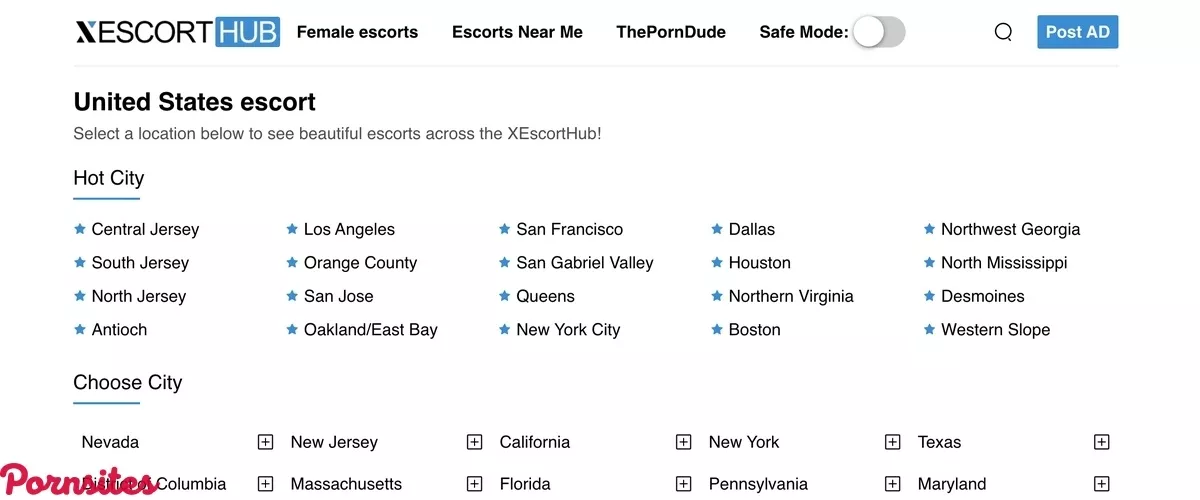Expand the Nevada city list
Screen dimensions: 1200x500
pos(265,442)
